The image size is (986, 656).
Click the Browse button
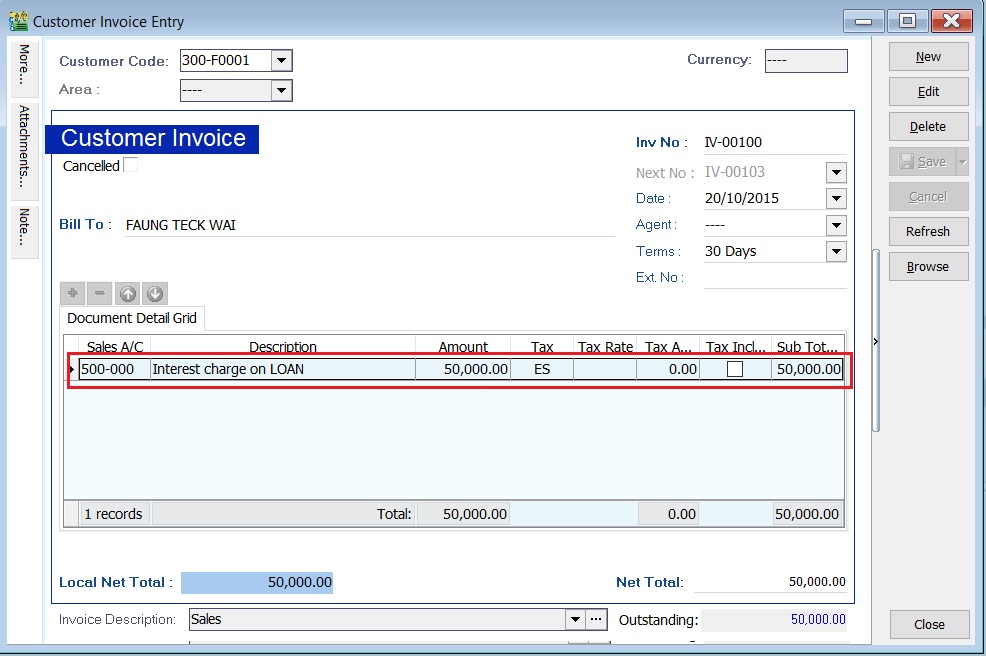pyautogui.click(x=928, y=266)
